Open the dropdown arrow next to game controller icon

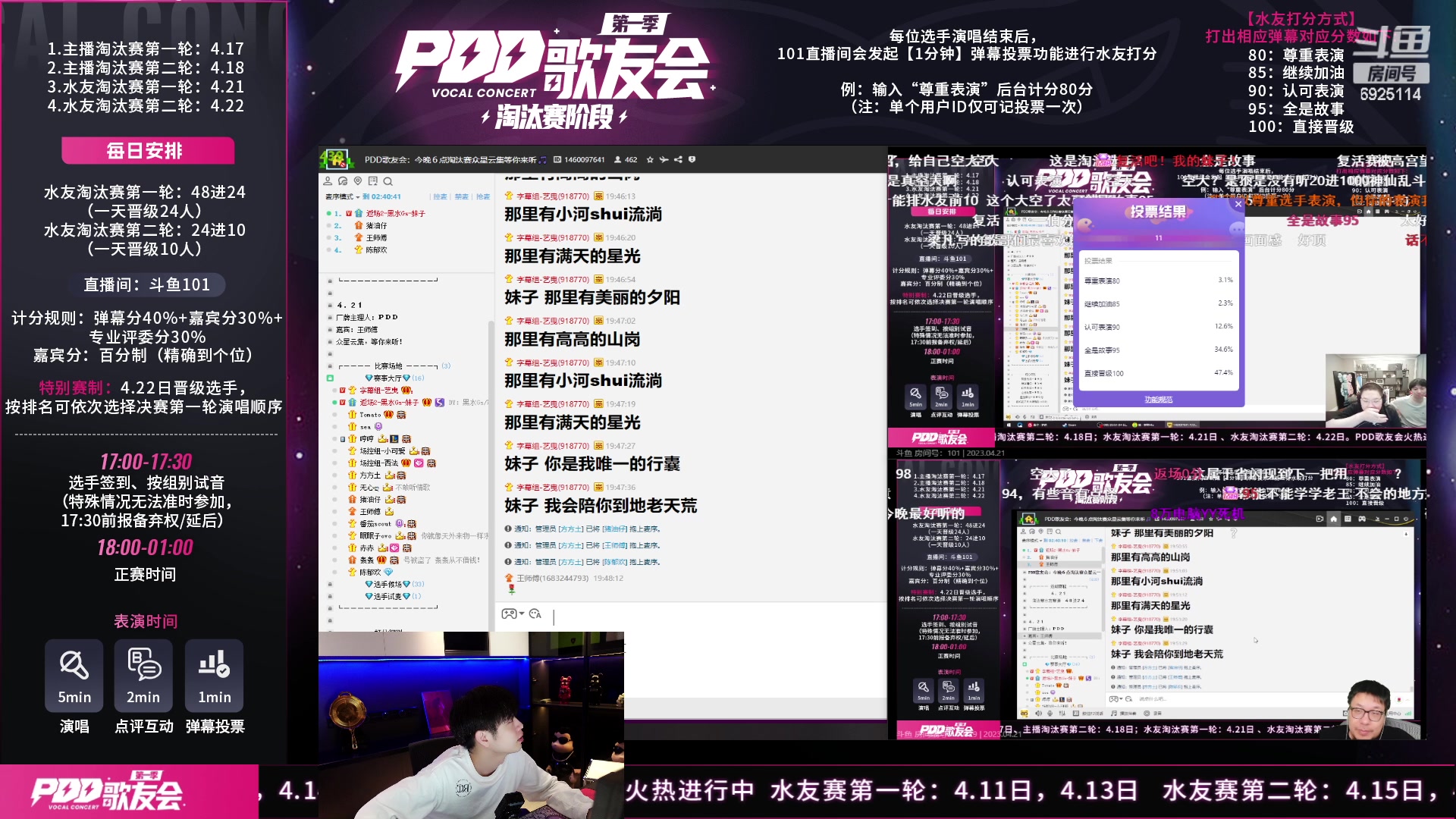[x=522, y=613]
